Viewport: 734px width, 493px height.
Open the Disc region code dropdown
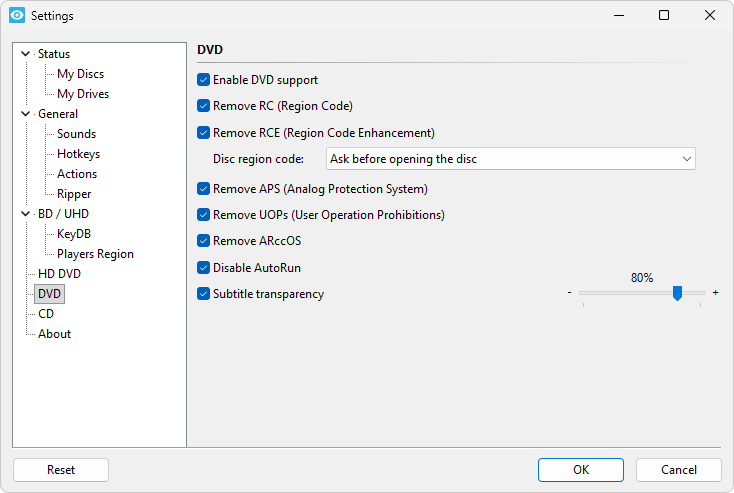coord(510,159)
